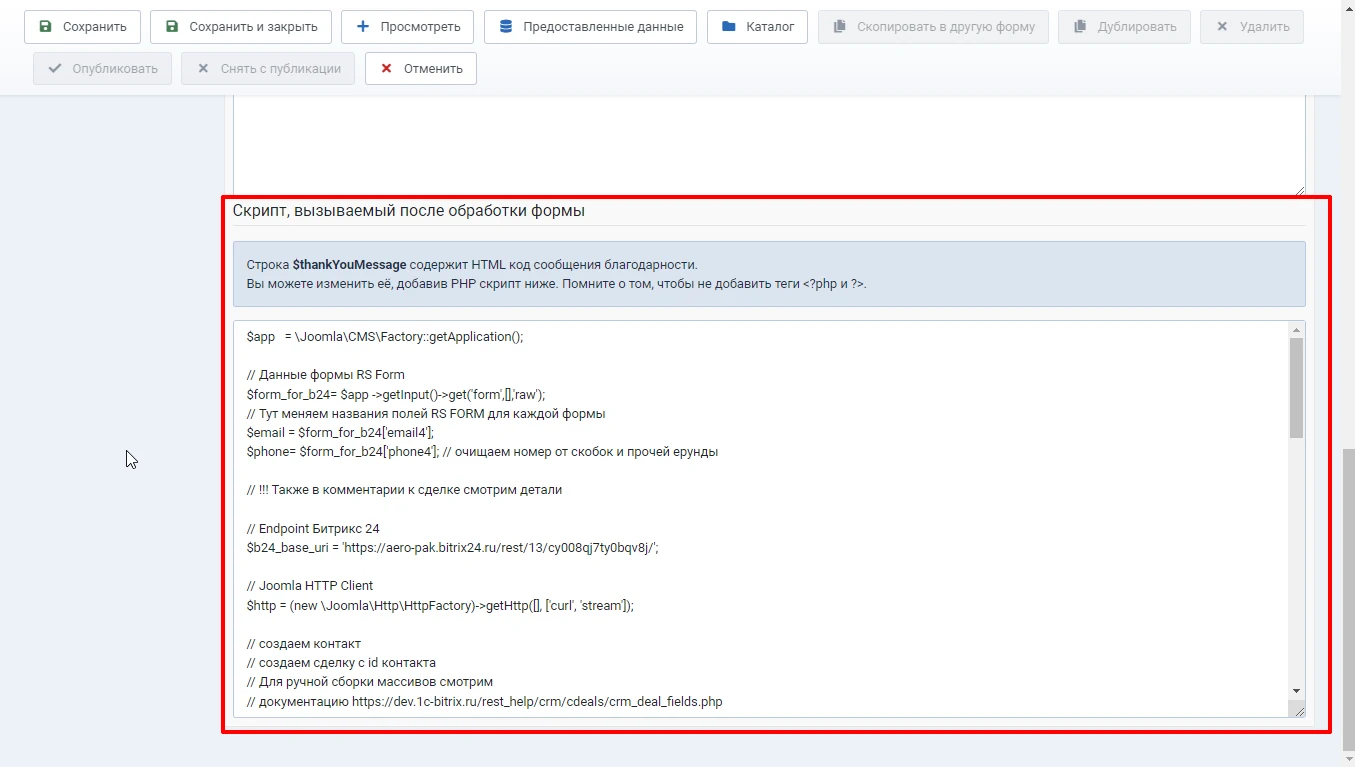1355x767 pixels.
Task: Click the copy icon on Дублировать
Action: 1080,27
